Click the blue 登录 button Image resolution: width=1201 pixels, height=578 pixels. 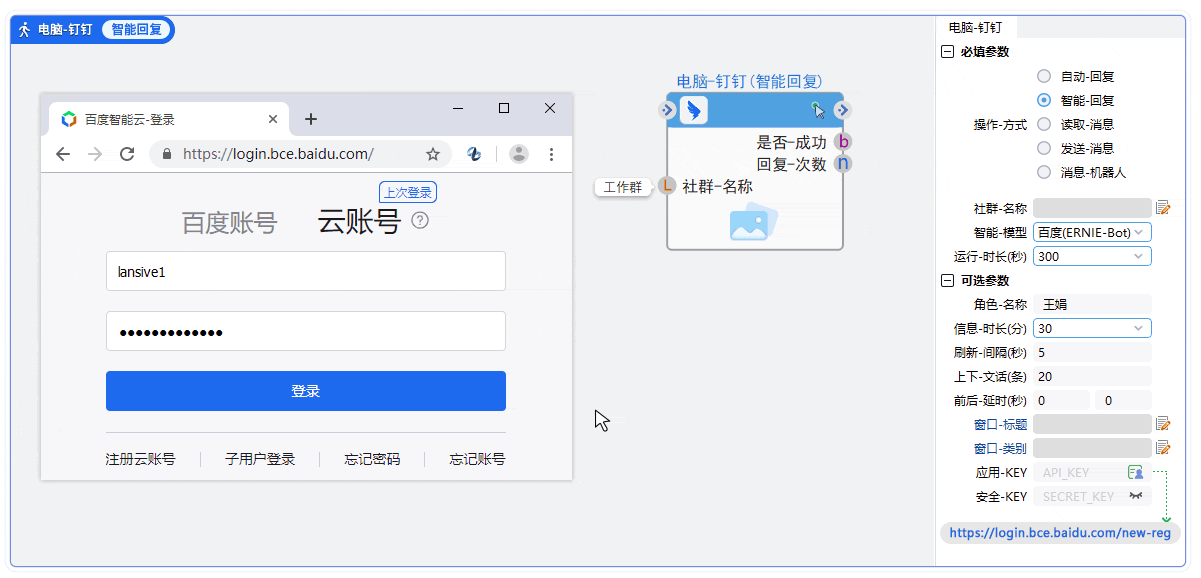coord(305,391)
